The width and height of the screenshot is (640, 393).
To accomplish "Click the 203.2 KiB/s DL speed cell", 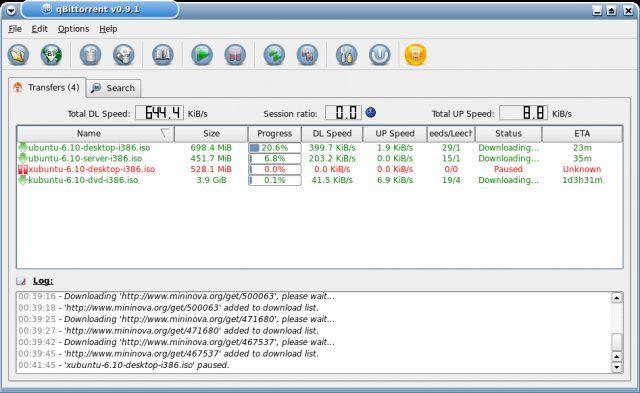I will point(332,158).
